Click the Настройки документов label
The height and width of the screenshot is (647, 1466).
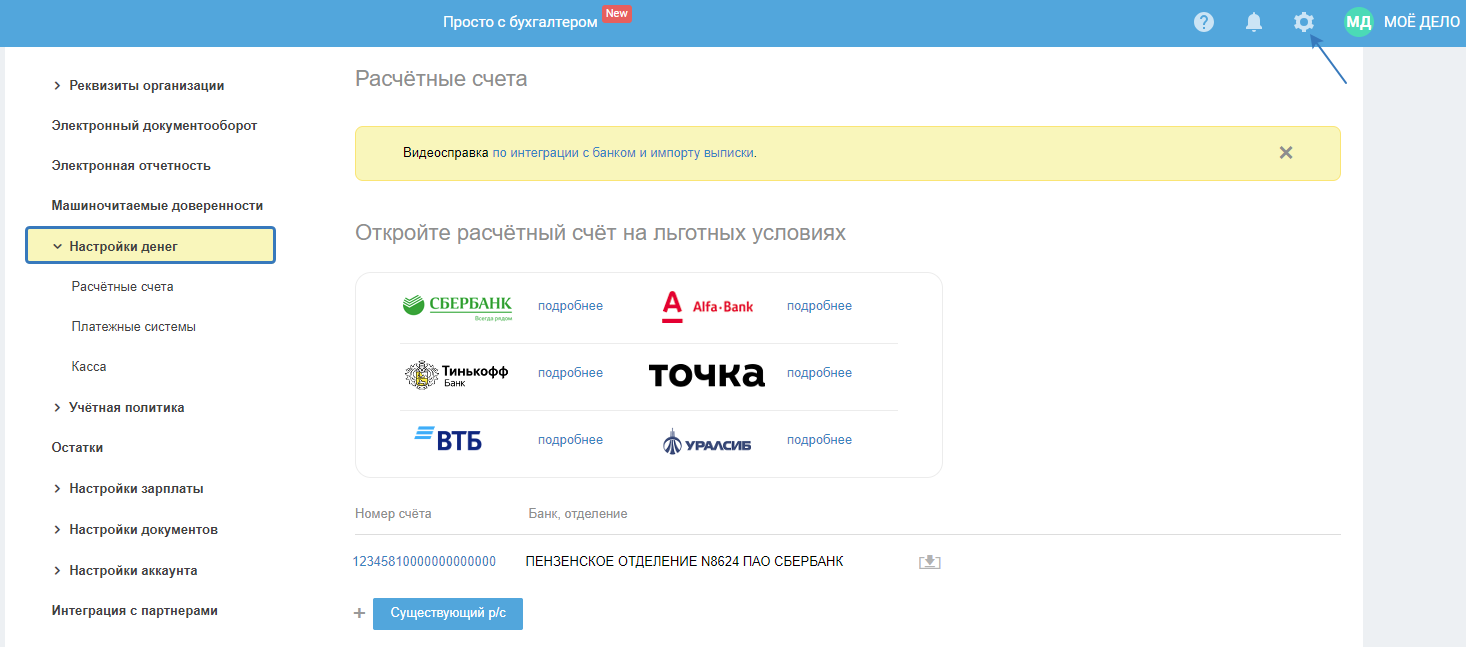click(143, 530)
